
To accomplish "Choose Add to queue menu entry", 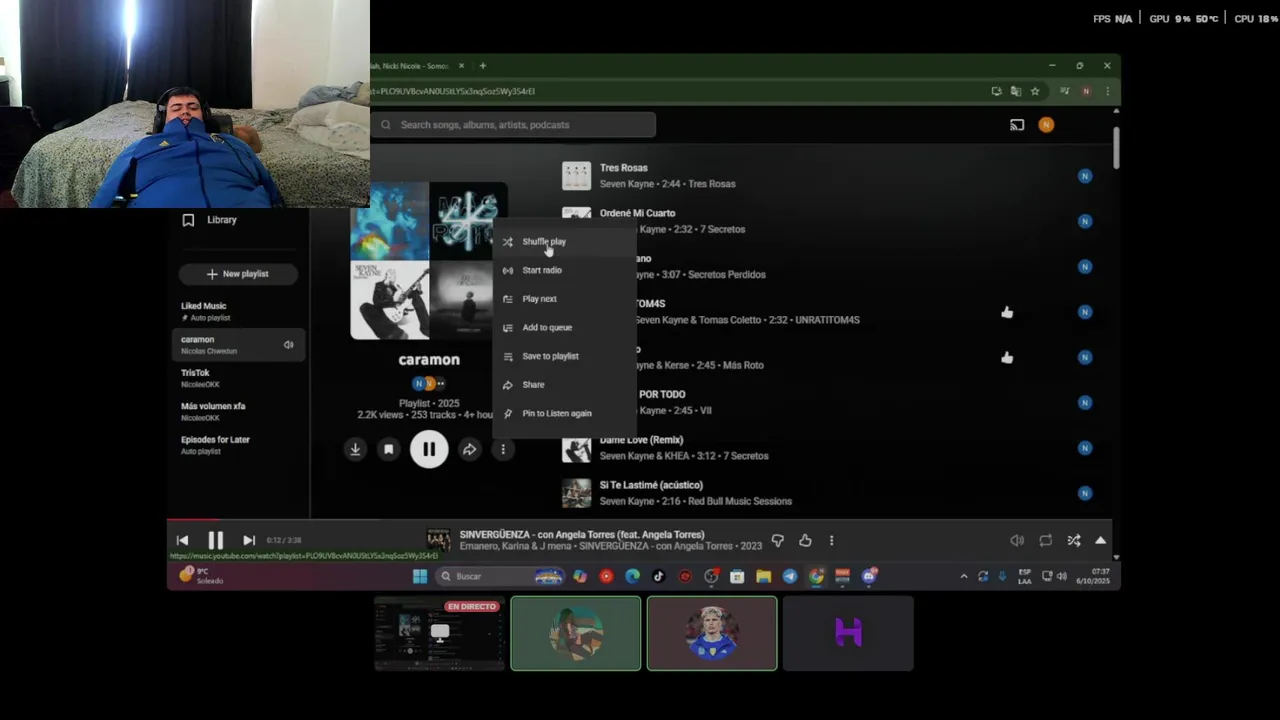I will (x=564, y=327).
